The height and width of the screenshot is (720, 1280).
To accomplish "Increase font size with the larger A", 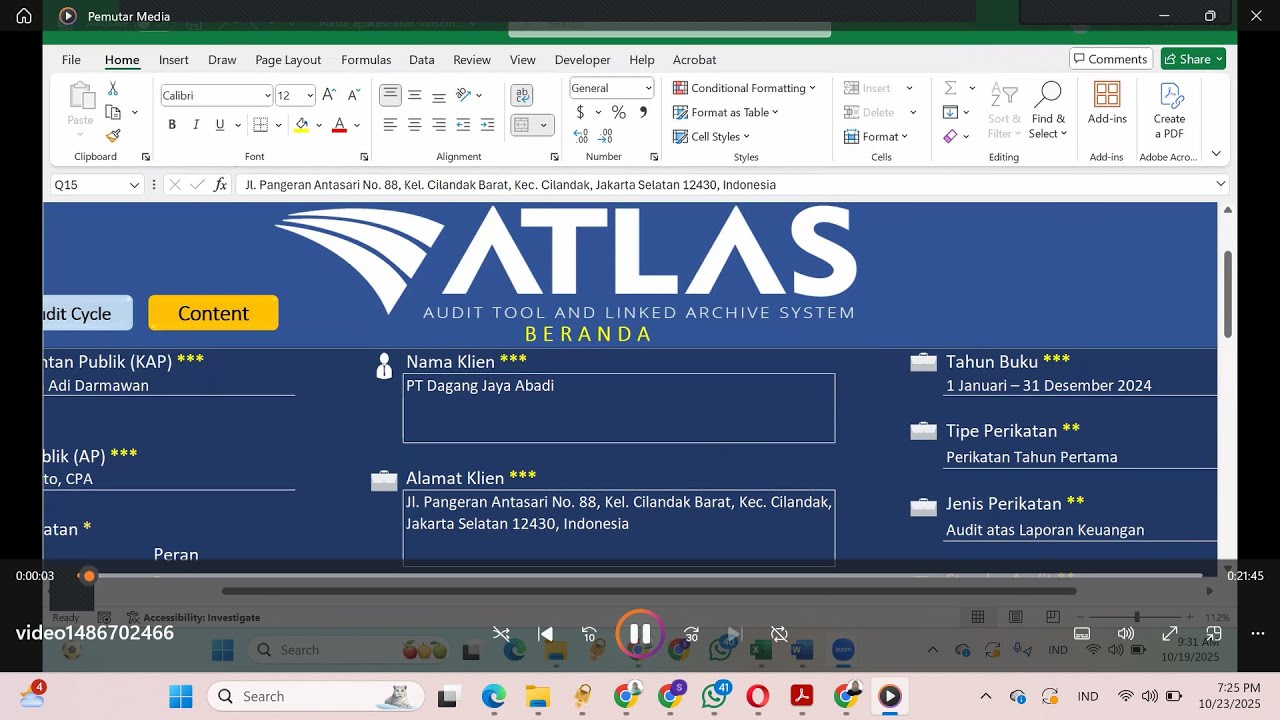I will point(329,95).
